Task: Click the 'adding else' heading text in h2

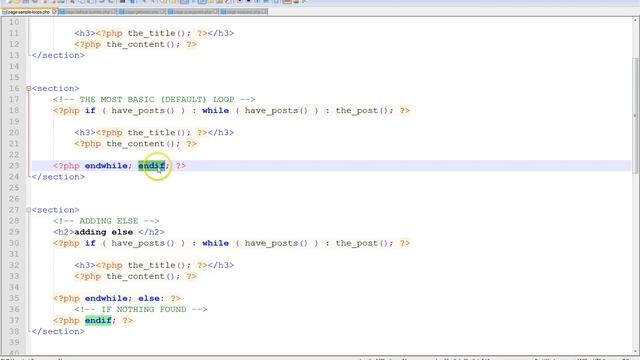Action: coord(104,232)
